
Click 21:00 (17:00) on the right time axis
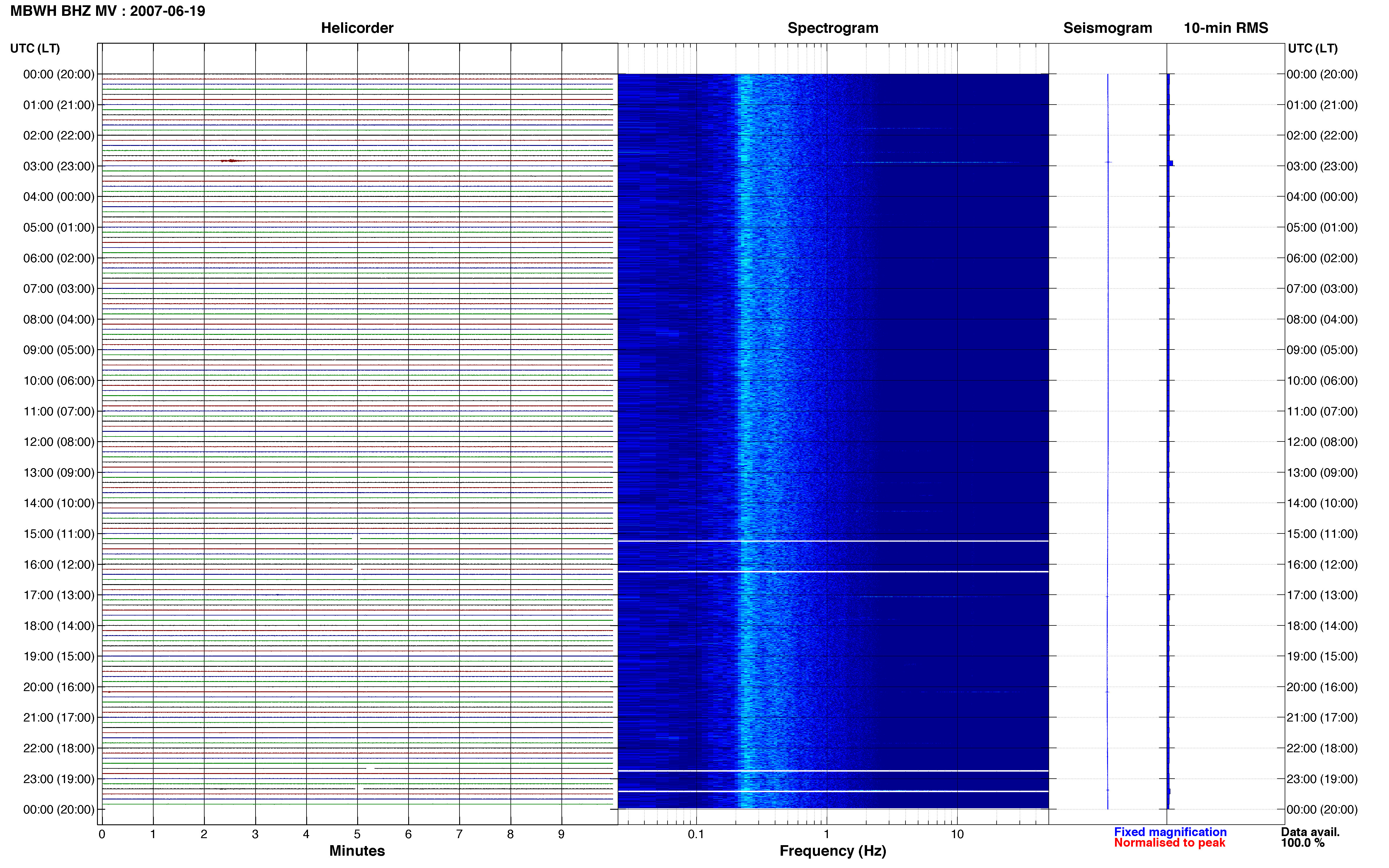click(1322, 718)
